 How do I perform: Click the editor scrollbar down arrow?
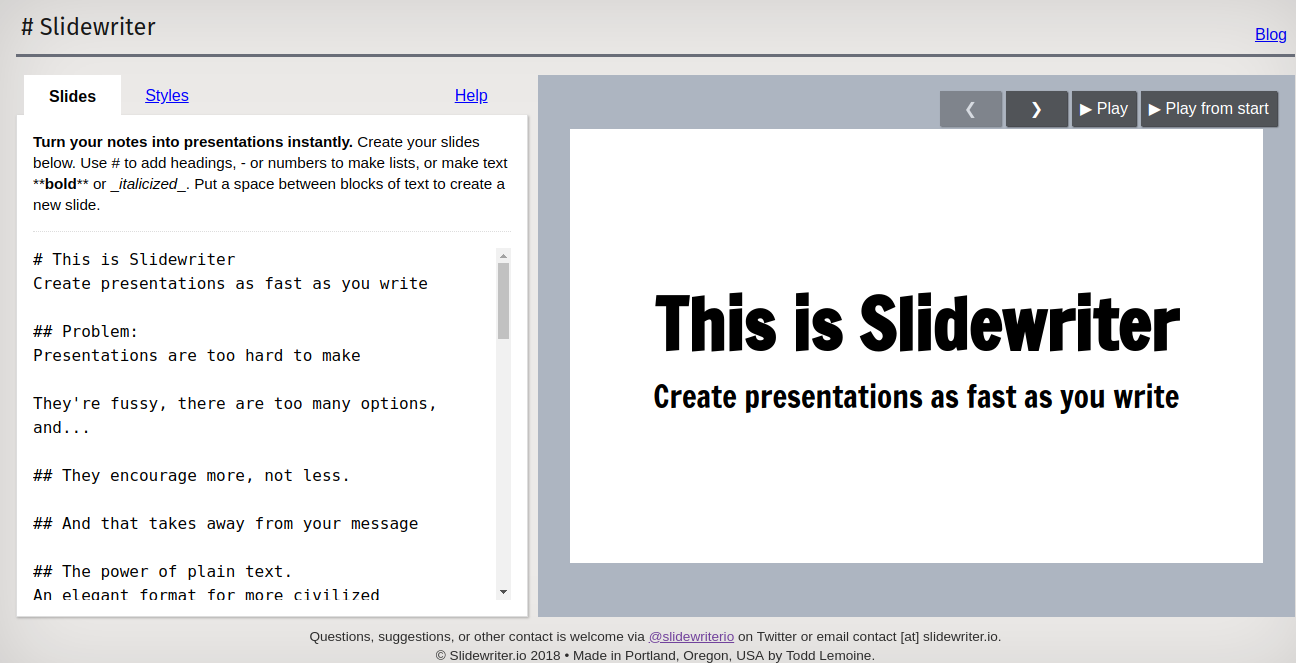click(503, 592)
